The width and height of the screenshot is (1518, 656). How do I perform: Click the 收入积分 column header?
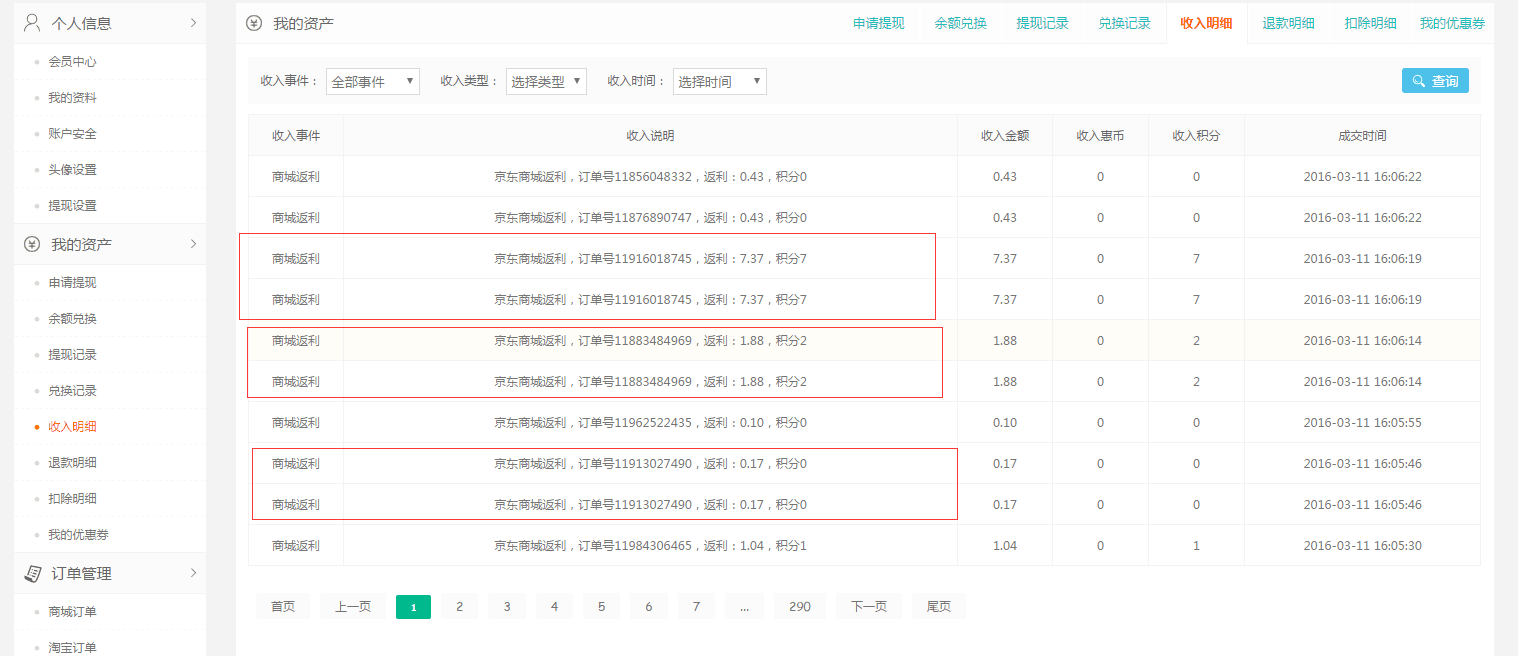pyautogui.click(x=1196, y=135)
